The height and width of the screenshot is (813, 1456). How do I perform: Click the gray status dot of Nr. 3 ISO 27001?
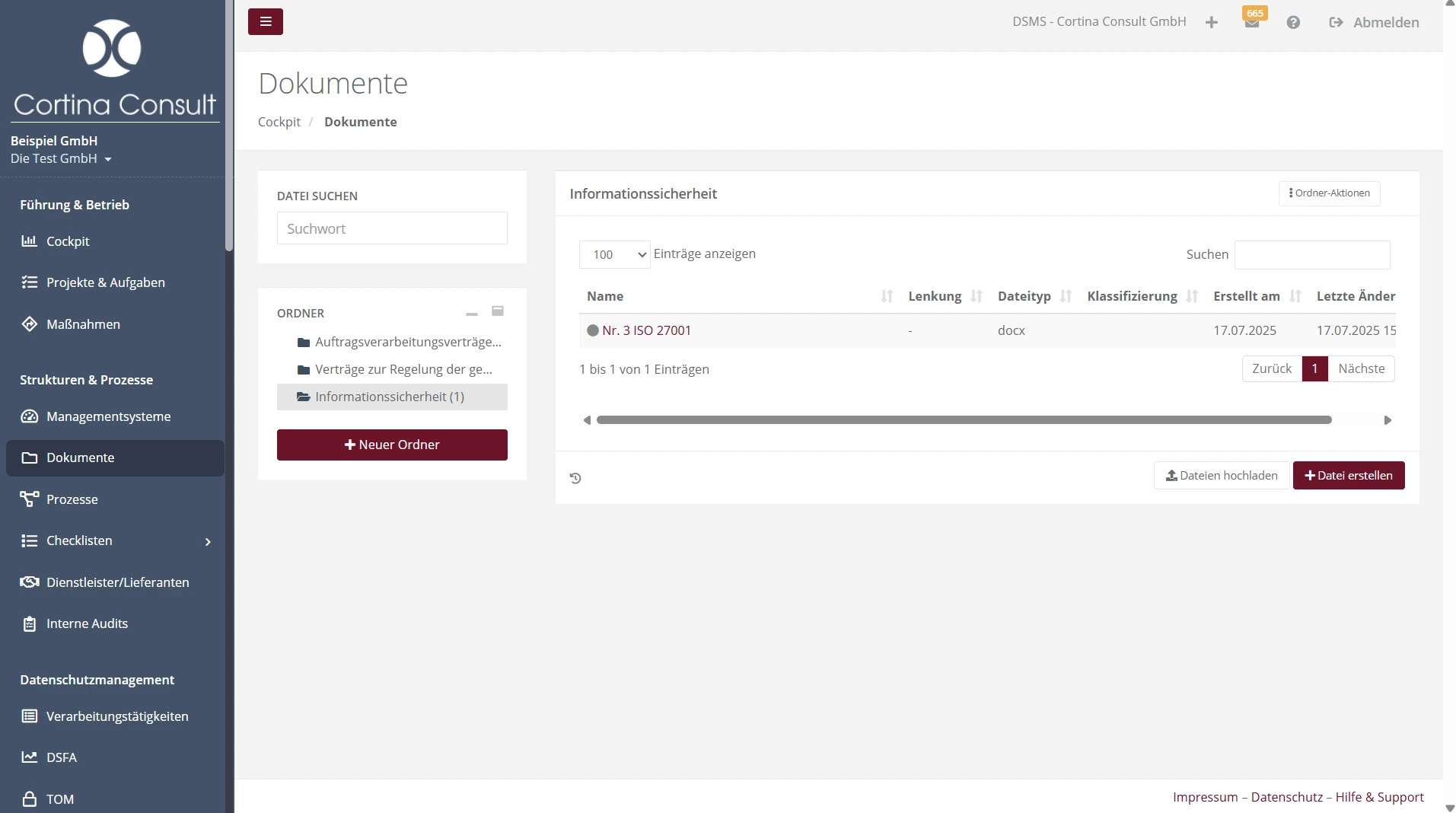593,330
